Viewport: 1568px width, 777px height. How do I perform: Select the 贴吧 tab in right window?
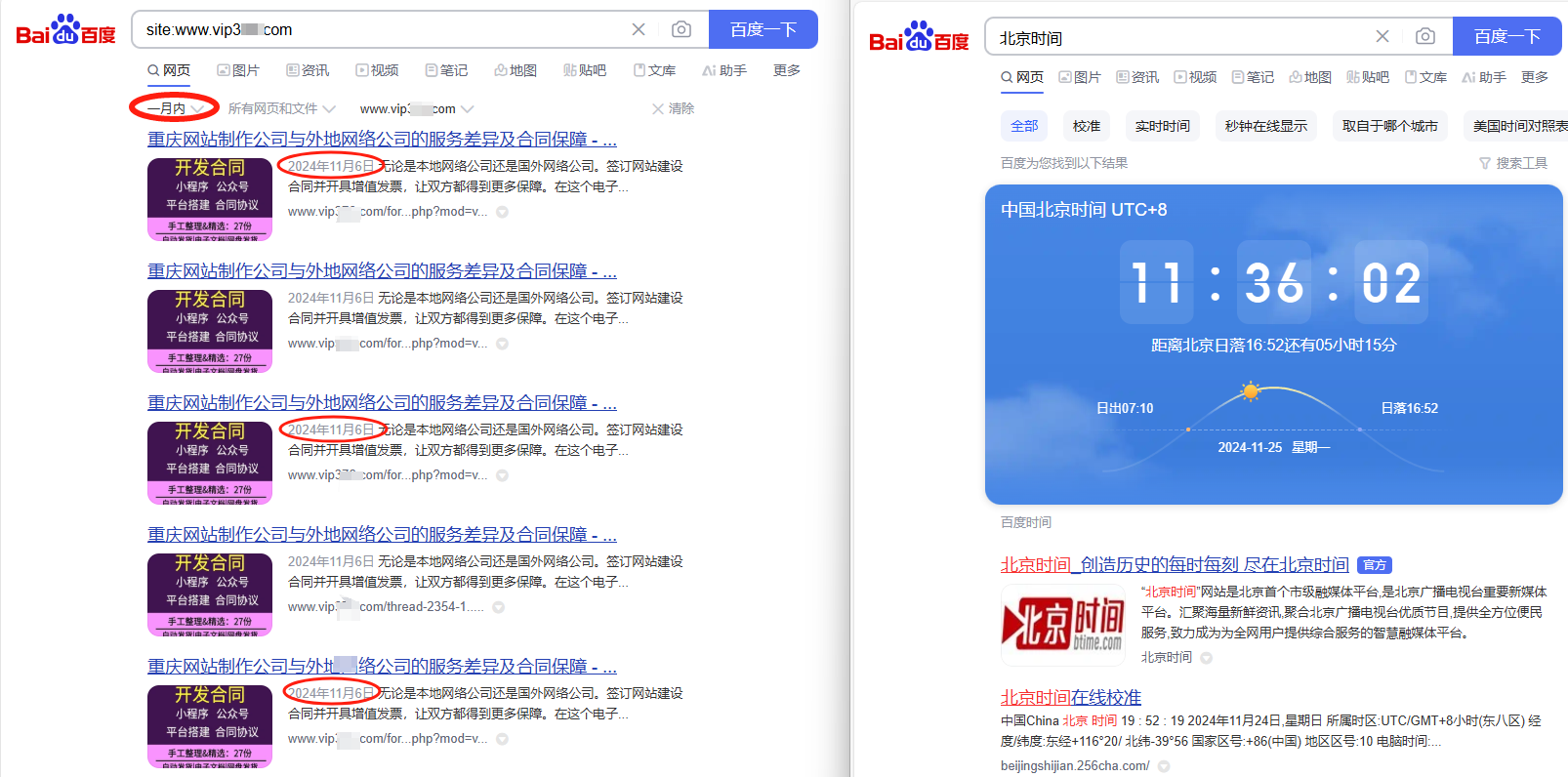pos(1368,77)
